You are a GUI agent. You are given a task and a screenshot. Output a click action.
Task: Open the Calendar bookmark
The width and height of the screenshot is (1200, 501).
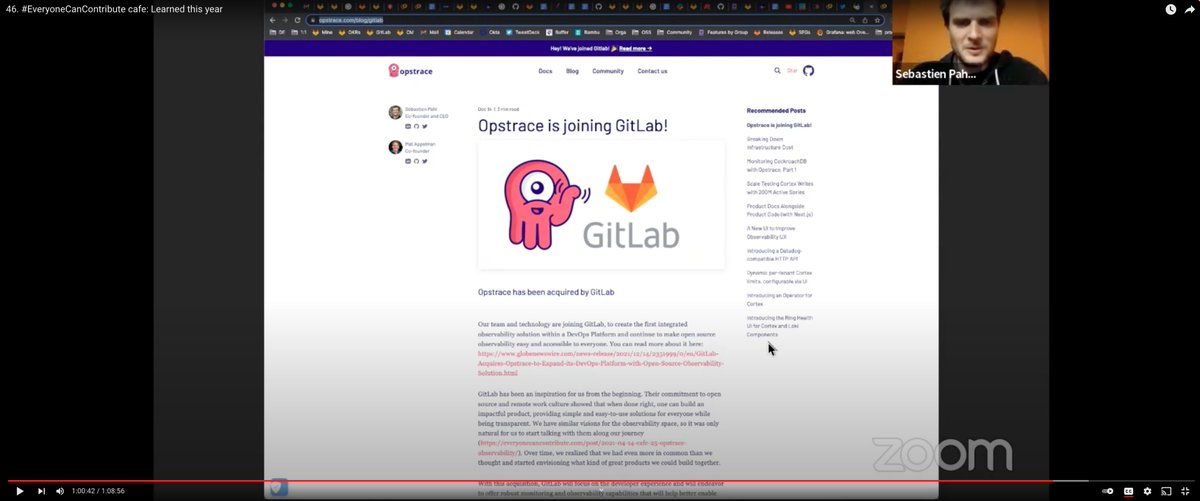point(460,32)
